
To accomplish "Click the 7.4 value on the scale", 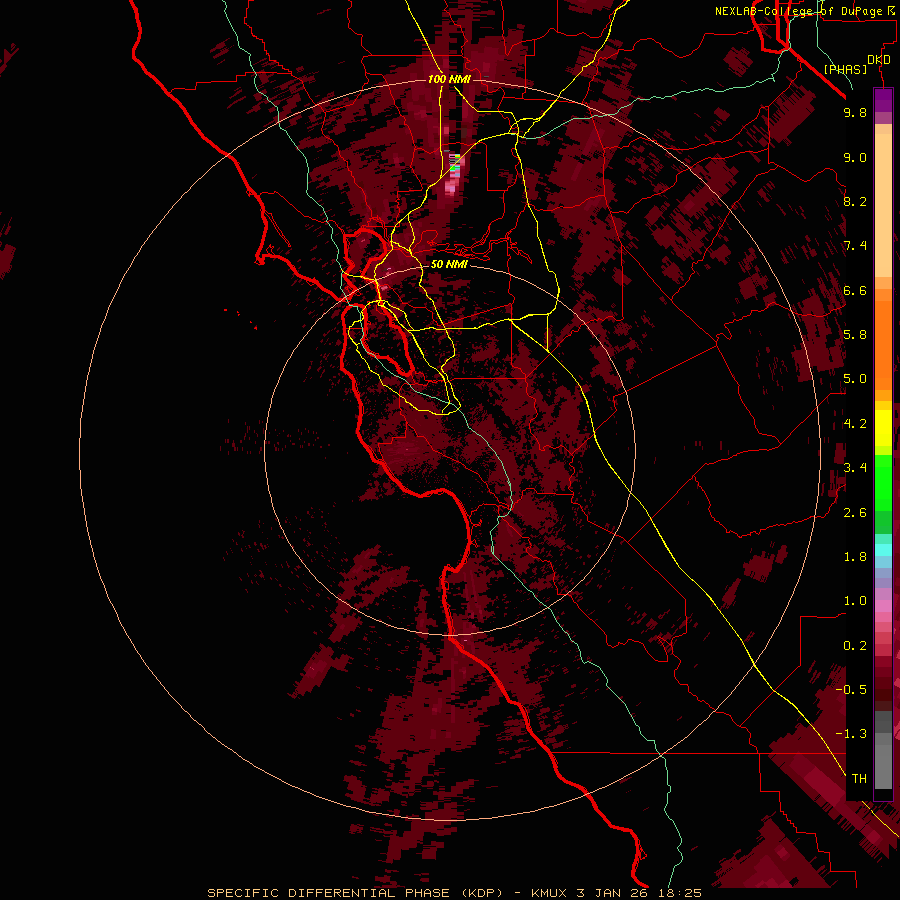I will point(855,246).
